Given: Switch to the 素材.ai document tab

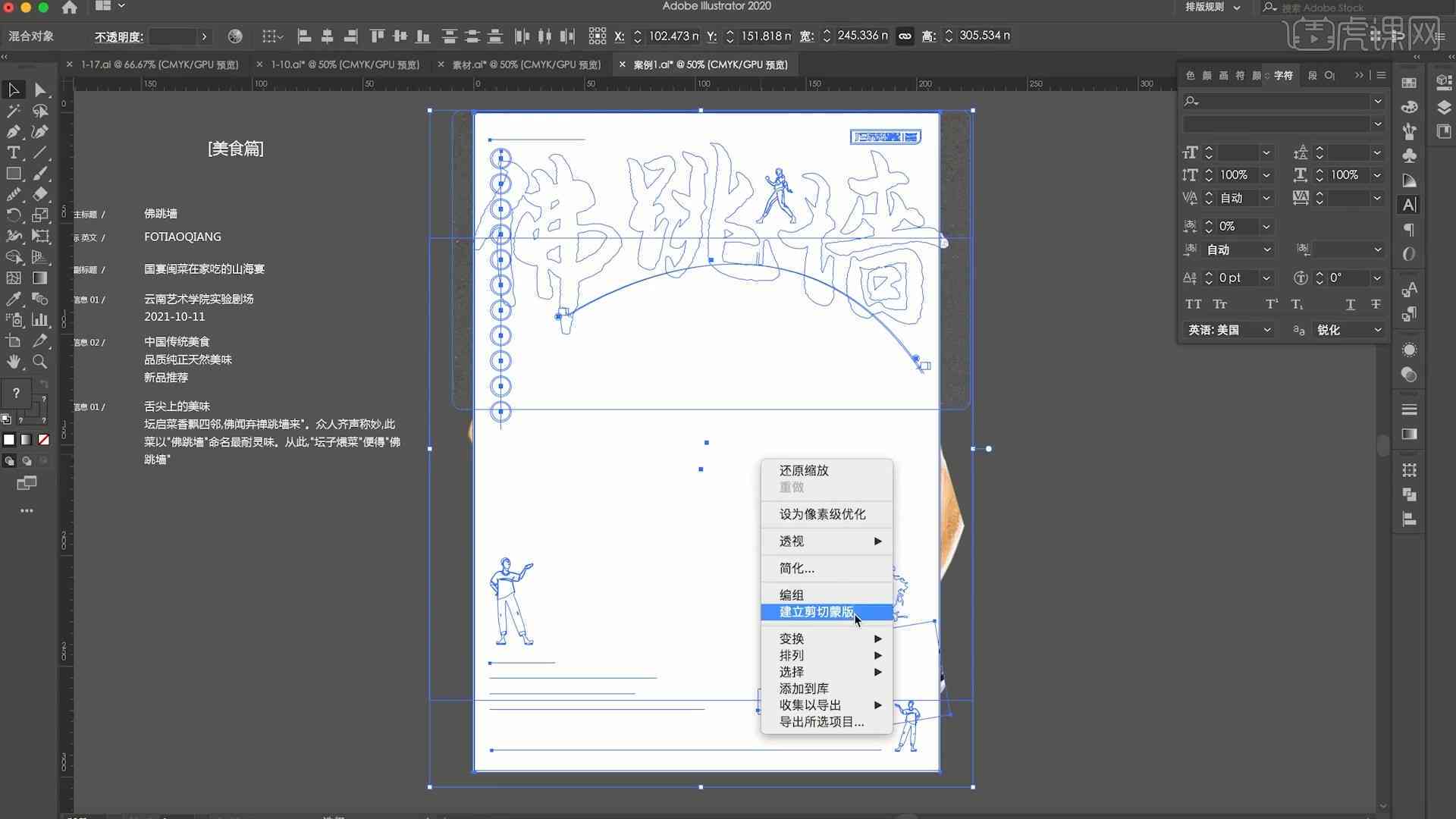Looking at the screenshot, I should coord(526,64).
